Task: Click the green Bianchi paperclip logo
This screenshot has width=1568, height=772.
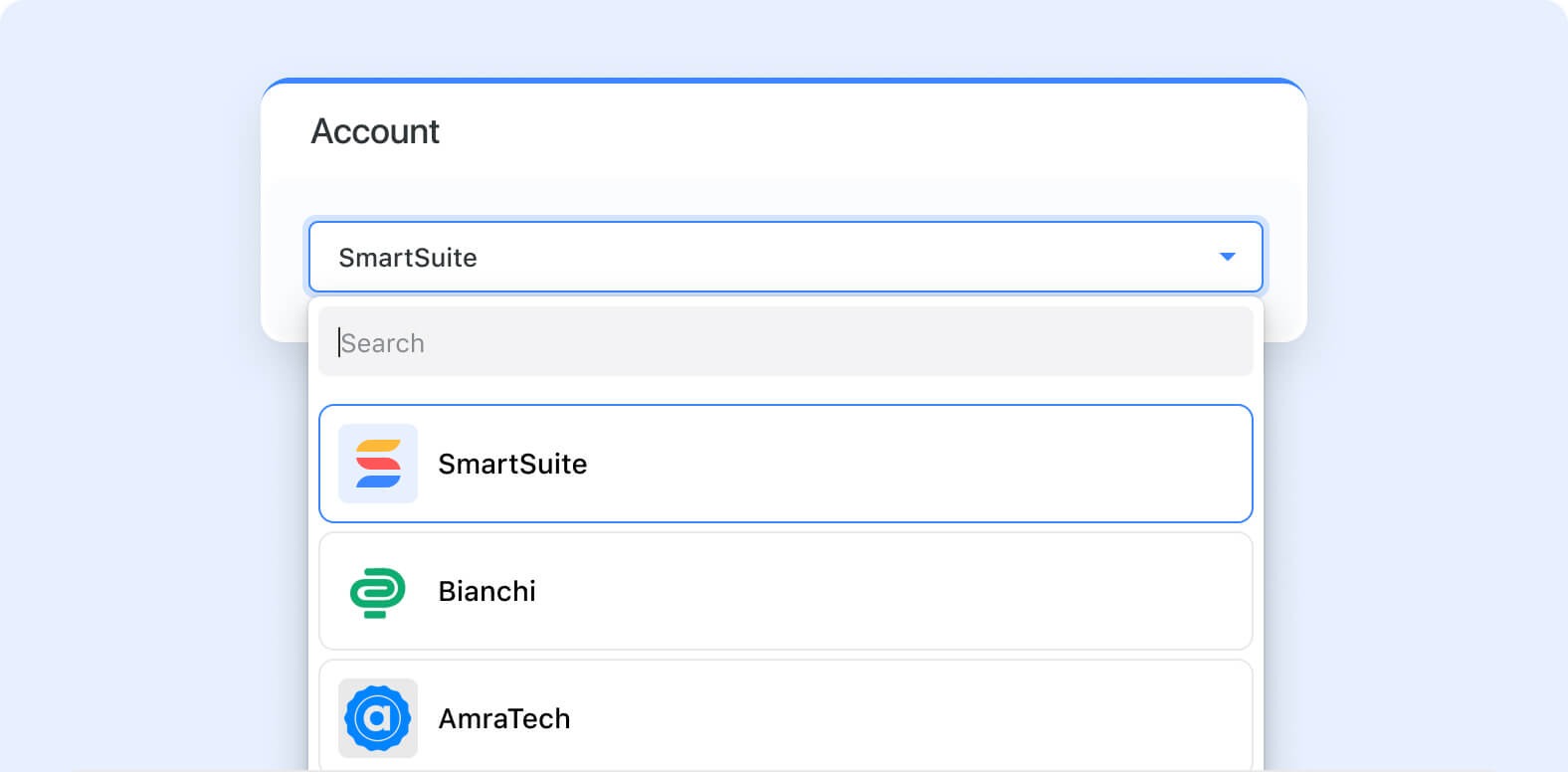Action: click(x=378, y=592)
